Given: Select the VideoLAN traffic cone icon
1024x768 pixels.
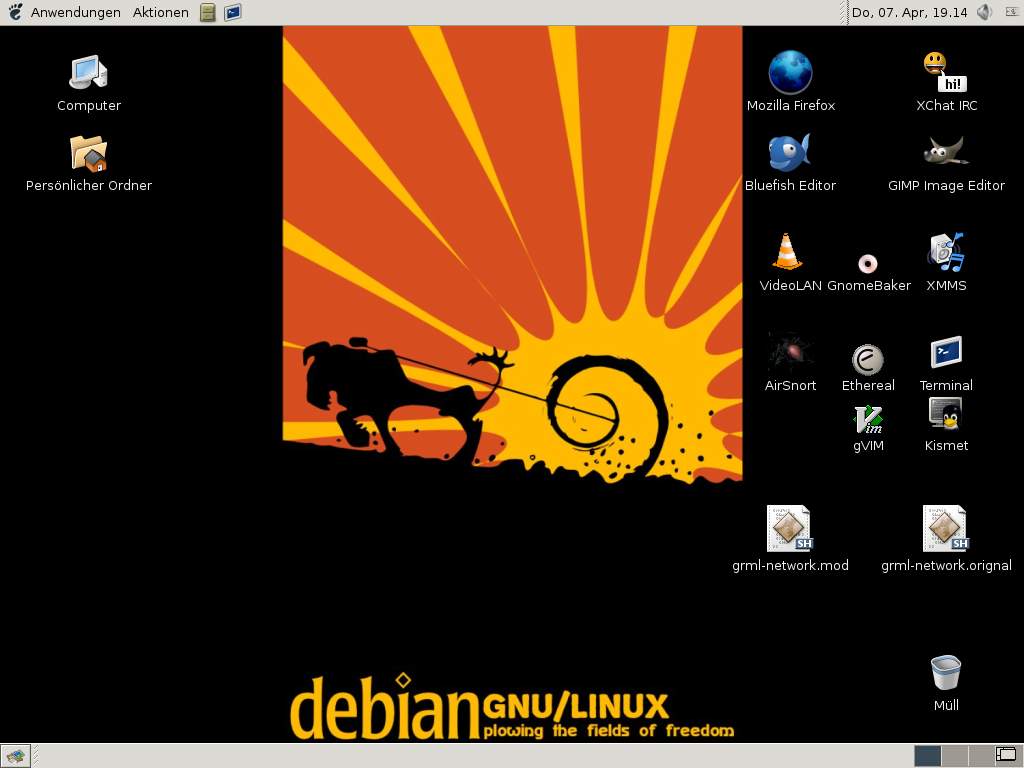Looking at the screenshot, I should pyautogui.click(x=787, y=251).
